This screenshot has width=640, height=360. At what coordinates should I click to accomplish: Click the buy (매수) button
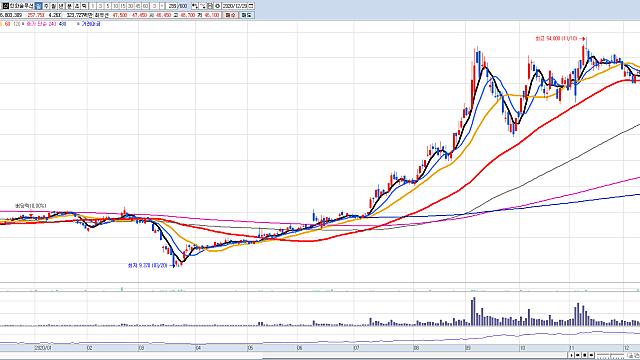coord(231,15)
